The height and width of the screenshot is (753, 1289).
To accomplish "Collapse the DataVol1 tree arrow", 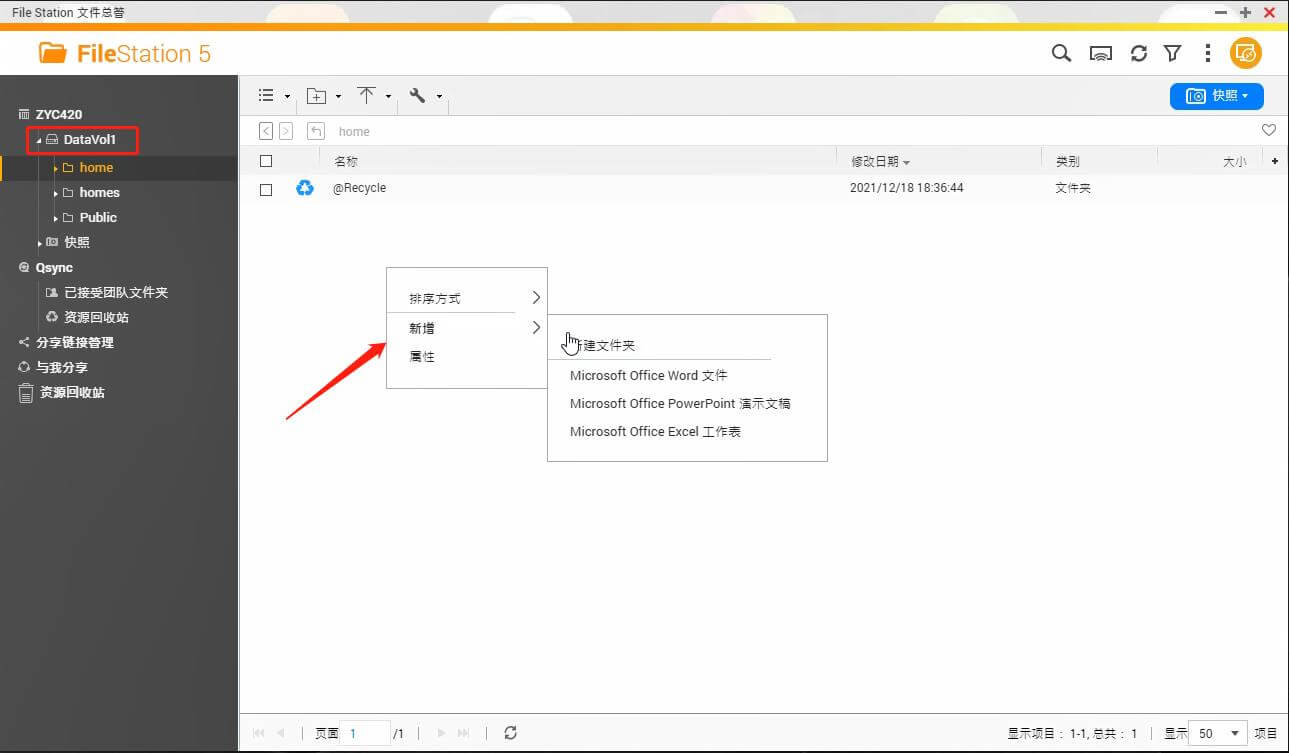I will click(x=39, y=141).
